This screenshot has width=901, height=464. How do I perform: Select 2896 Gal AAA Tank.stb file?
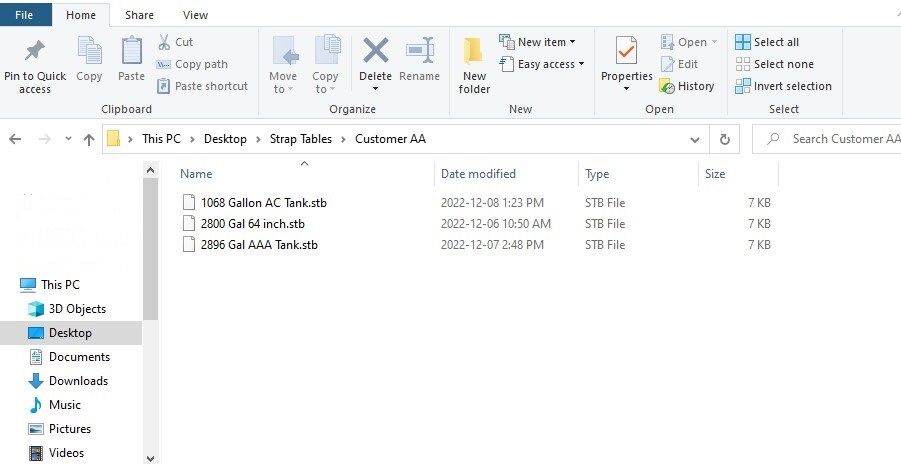pyautogui.click(x=259, y=245)
